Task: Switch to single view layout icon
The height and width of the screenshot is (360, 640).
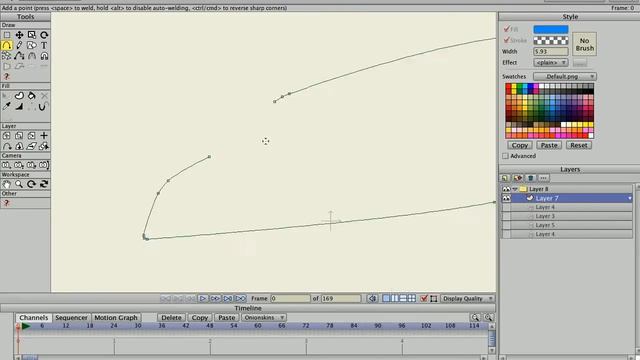Action: pos(386,298)
